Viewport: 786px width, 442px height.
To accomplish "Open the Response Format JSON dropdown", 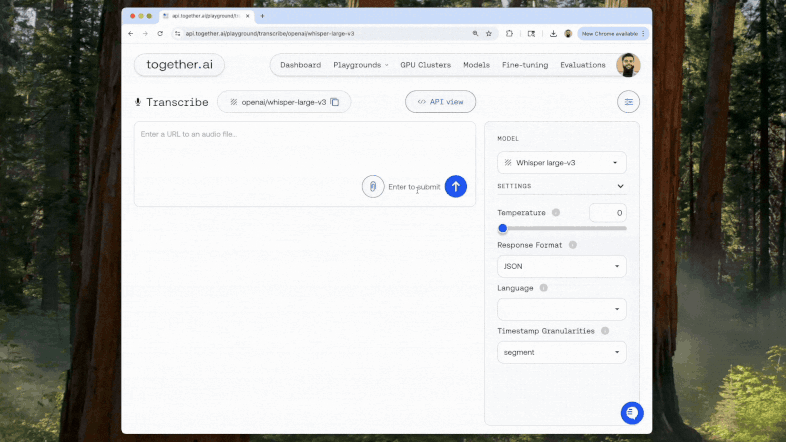I will point(561,266).
